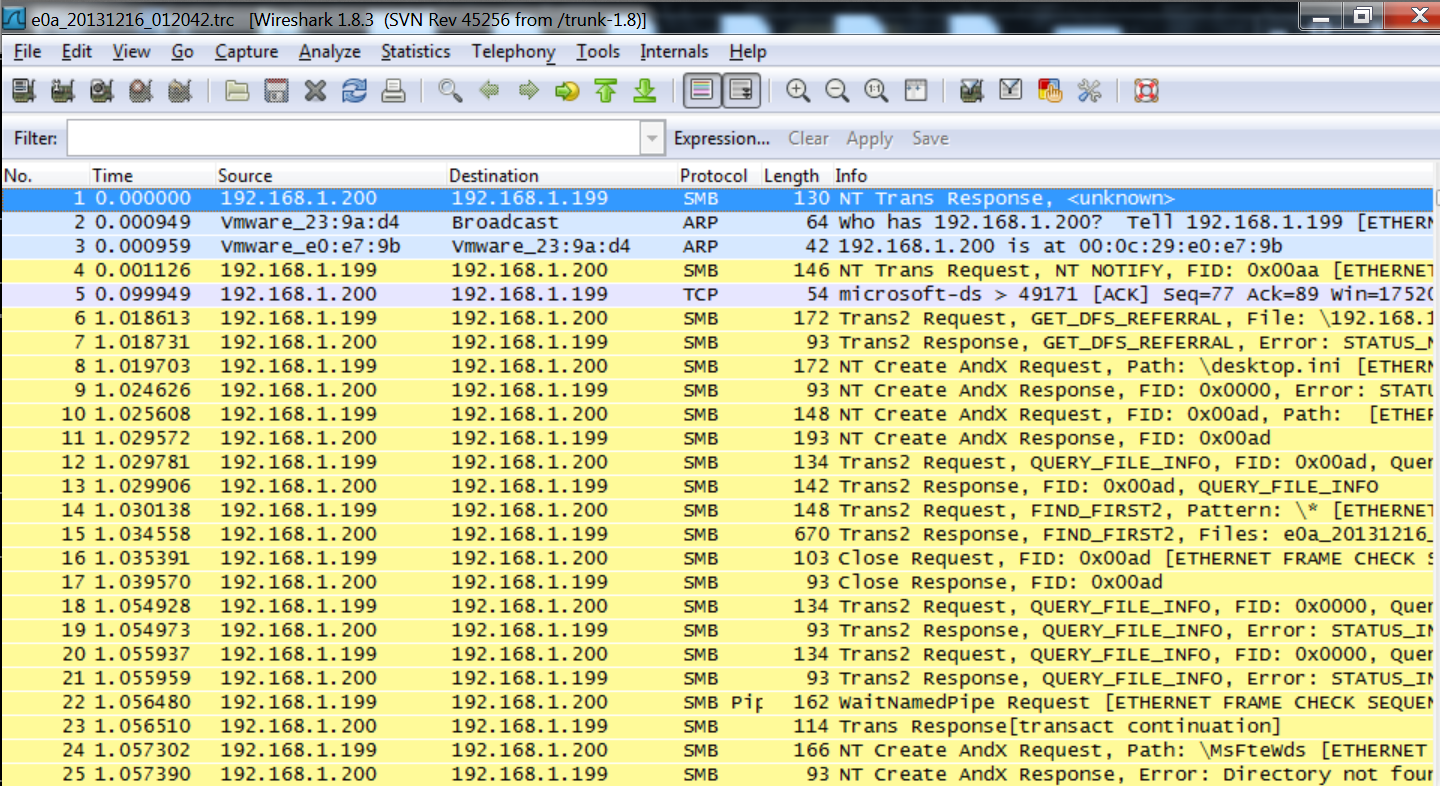Select packet 23 'Trans Response[transact continuation]'

point(720,726)
